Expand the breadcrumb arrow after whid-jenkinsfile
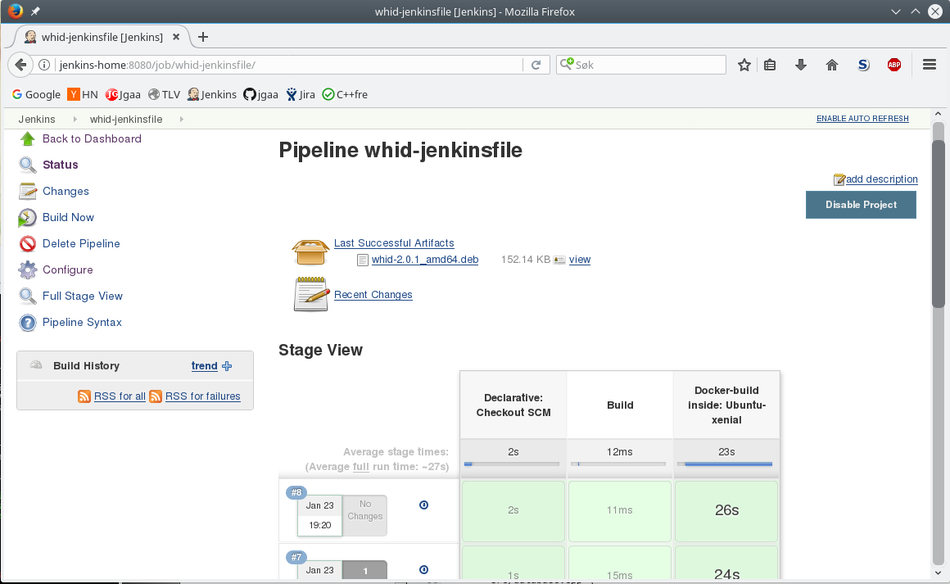The width and height of the screenshot is (950, 584). click(180, 118)
